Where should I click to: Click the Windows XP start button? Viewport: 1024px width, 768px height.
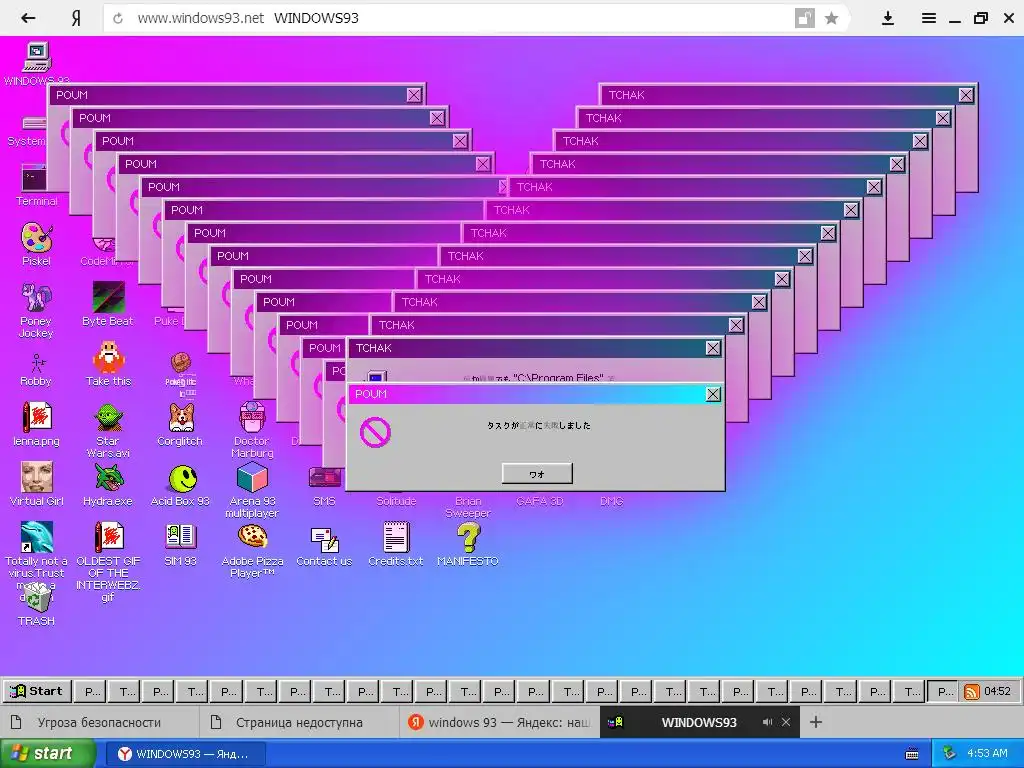48,754
